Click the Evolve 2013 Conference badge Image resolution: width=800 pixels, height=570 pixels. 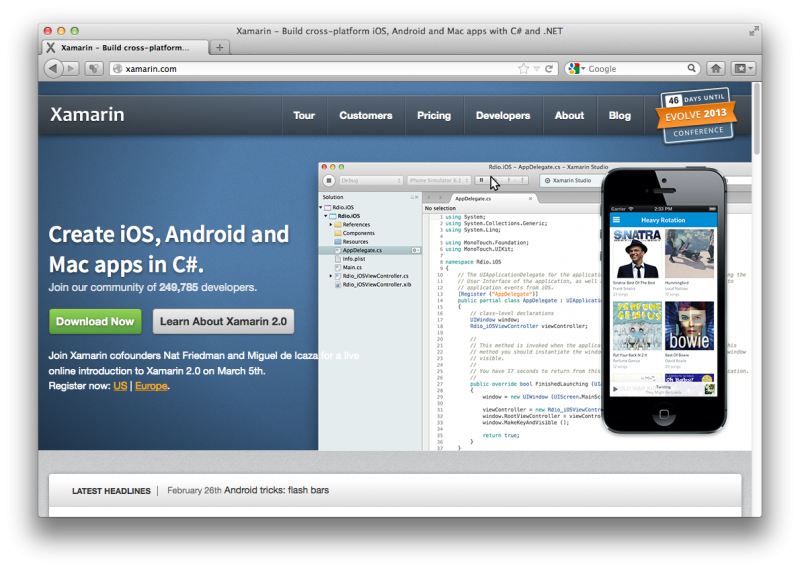[697, 115]
